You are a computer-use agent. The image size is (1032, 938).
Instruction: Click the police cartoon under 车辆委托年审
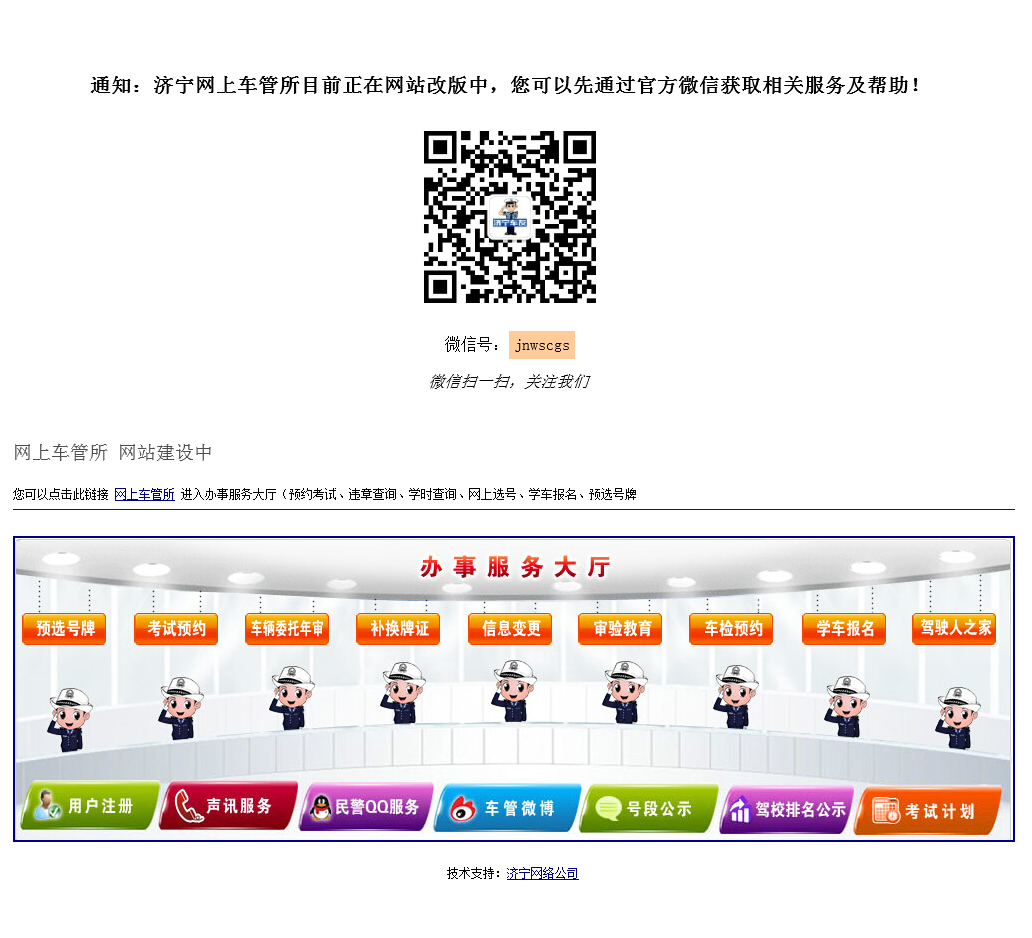point(292,698)
